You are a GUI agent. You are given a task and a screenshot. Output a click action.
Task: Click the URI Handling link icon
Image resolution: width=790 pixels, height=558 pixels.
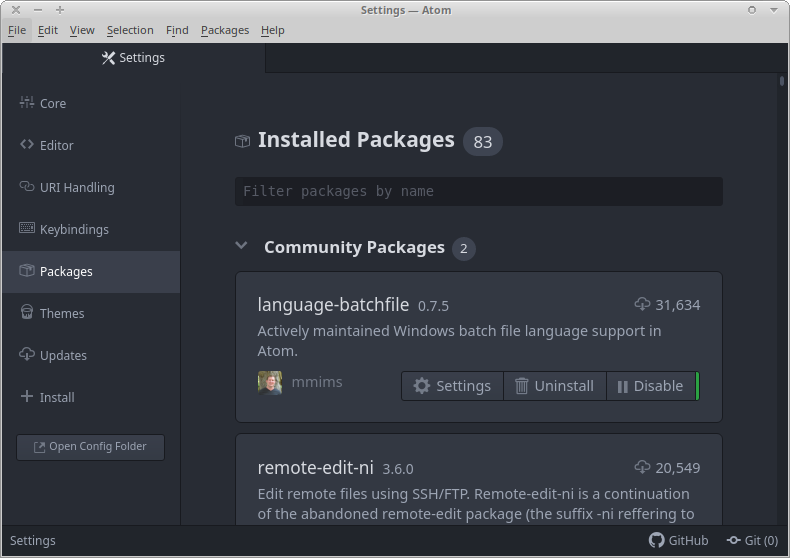27,187
